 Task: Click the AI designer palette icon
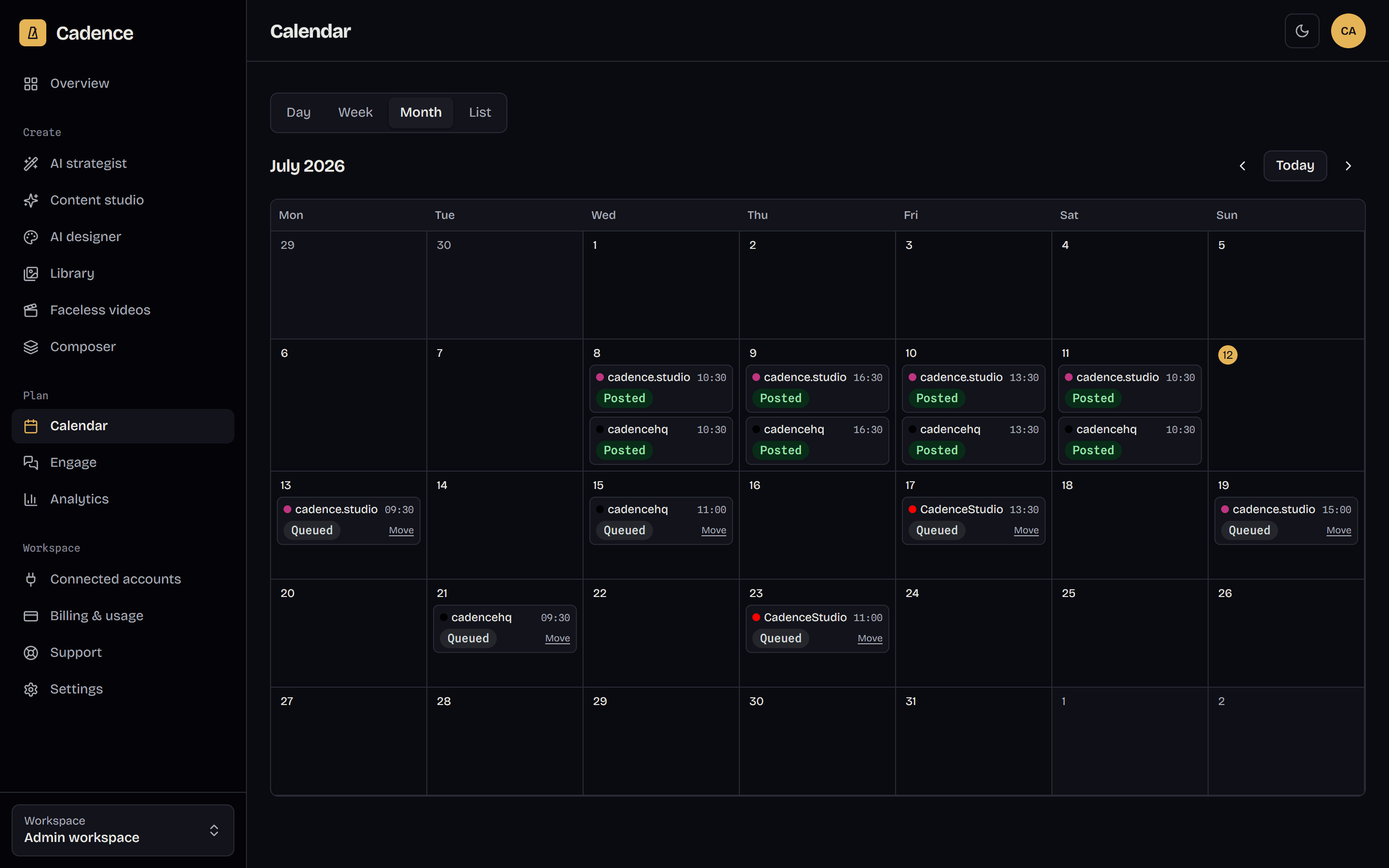pyautogui.click(x=31, y=237)
